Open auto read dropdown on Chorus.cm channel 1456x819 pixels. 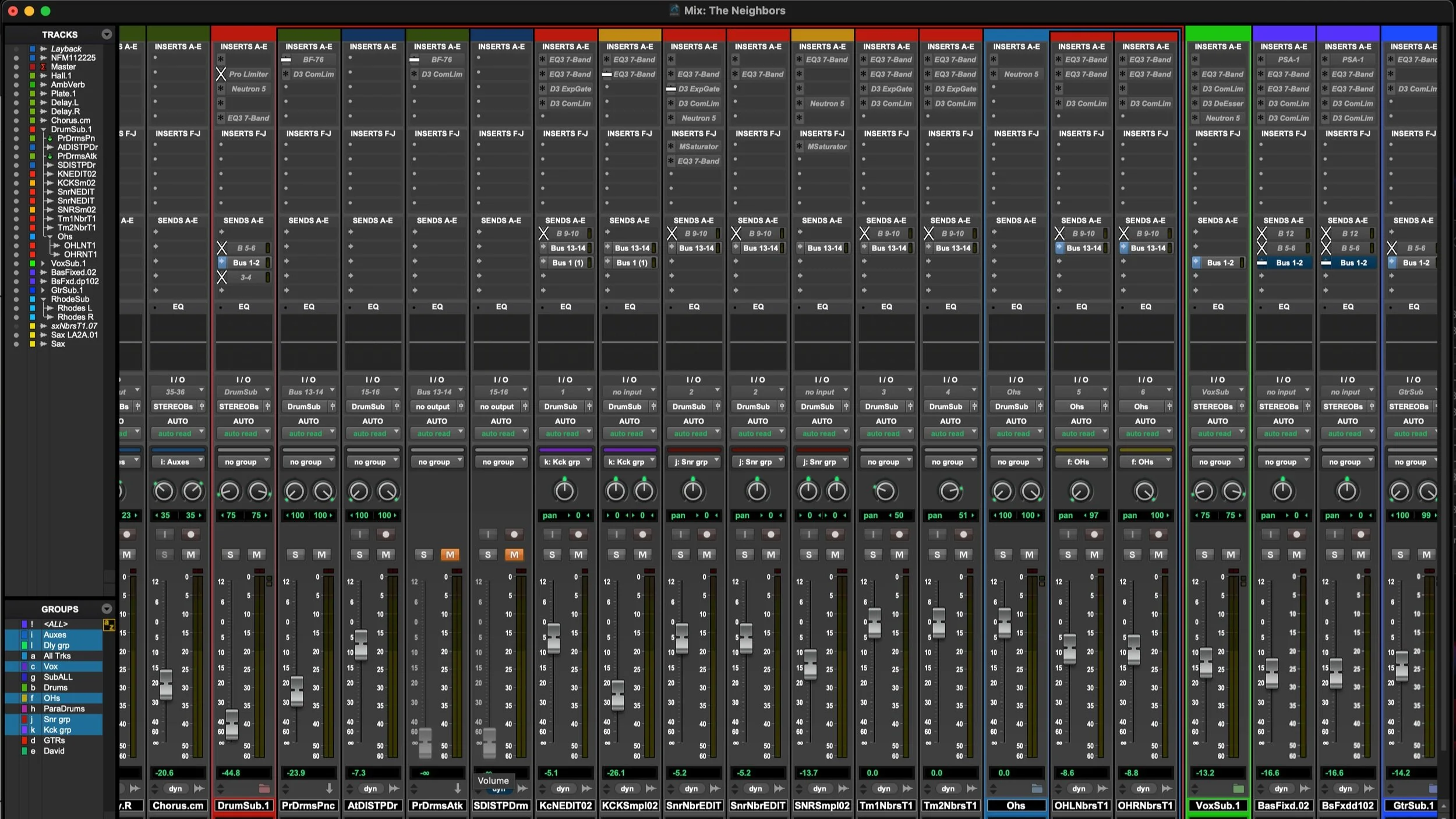[x=178, y=433]
